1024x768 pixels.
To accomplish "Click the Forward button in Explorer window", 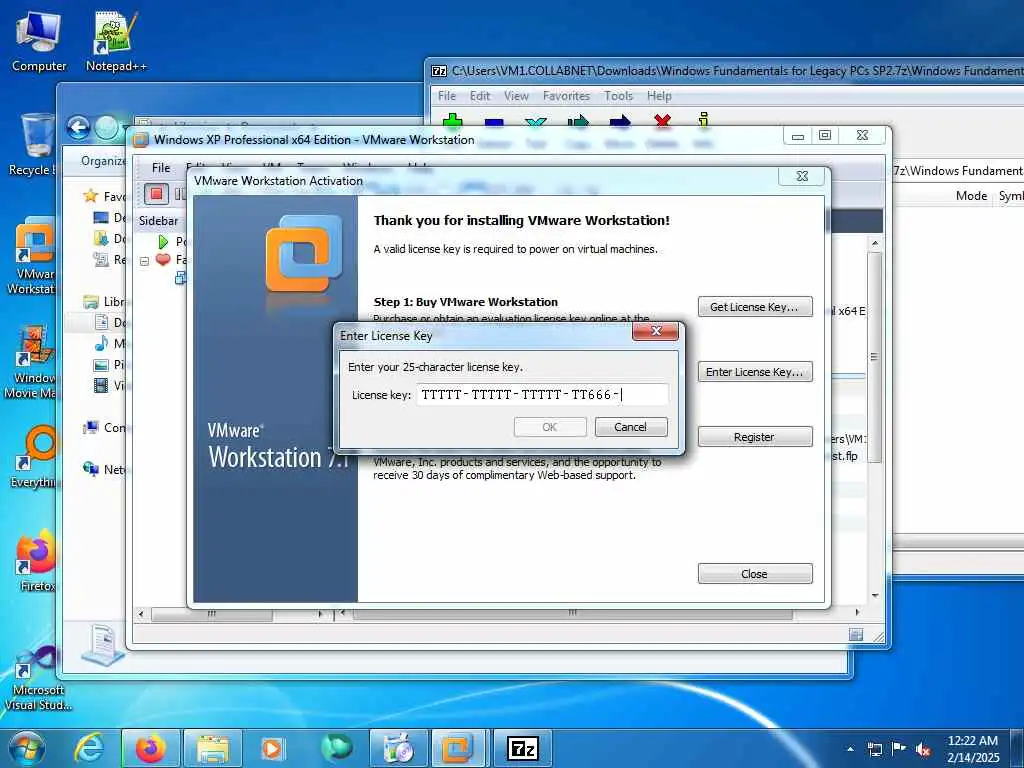I will pos(106,127).
